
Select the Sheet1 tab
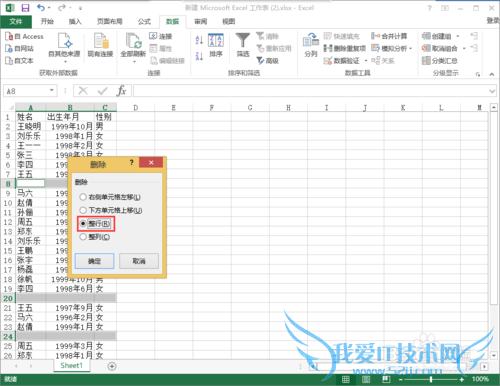[72, 366]
